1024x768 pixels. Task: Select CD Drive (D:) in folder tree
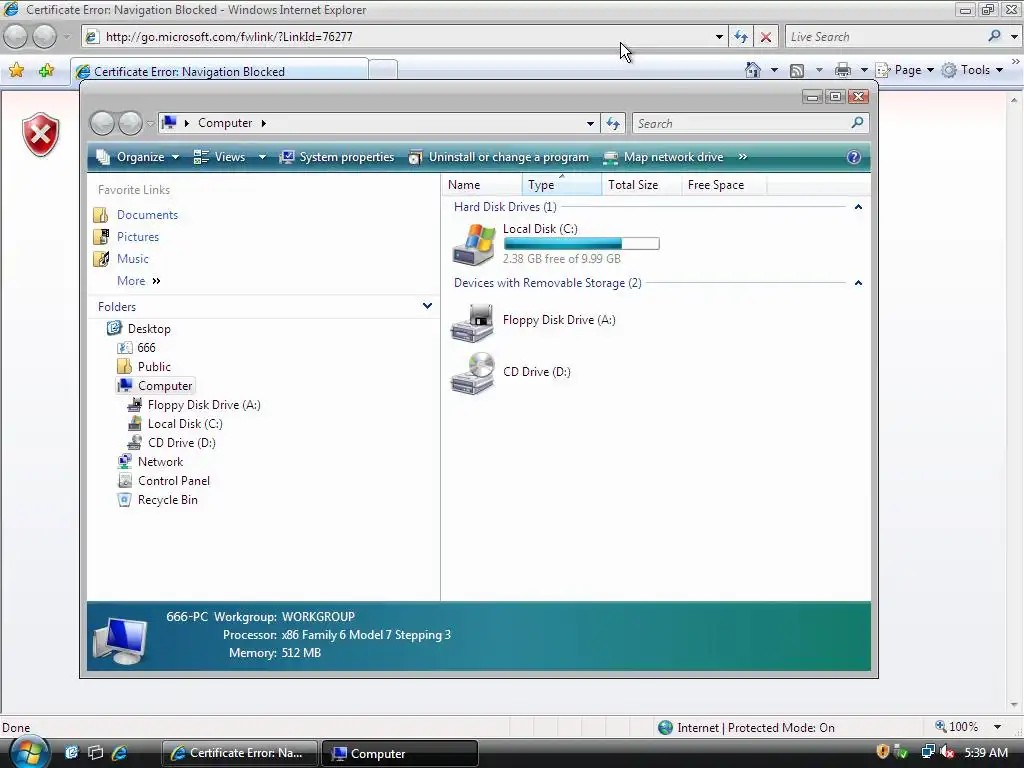[x=182, y=442]
